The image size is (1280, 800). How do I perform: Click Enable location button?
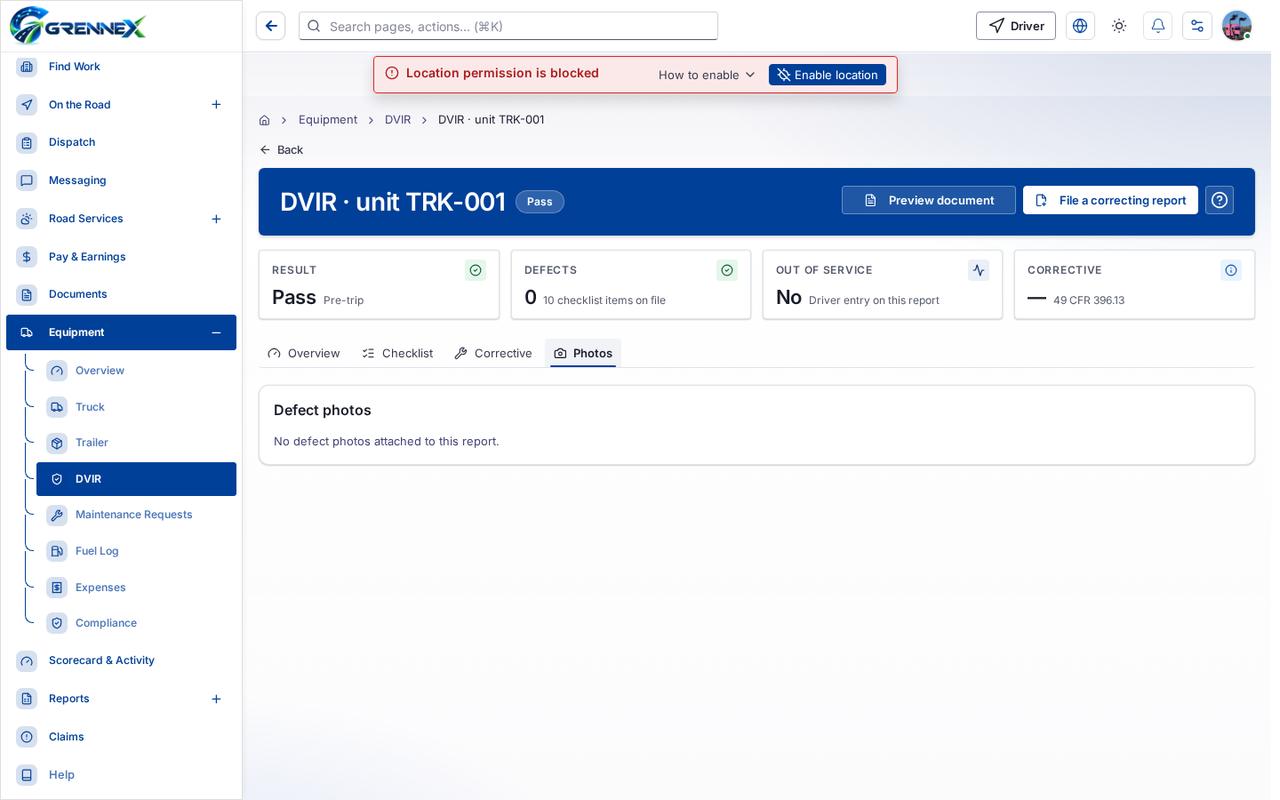827,75
